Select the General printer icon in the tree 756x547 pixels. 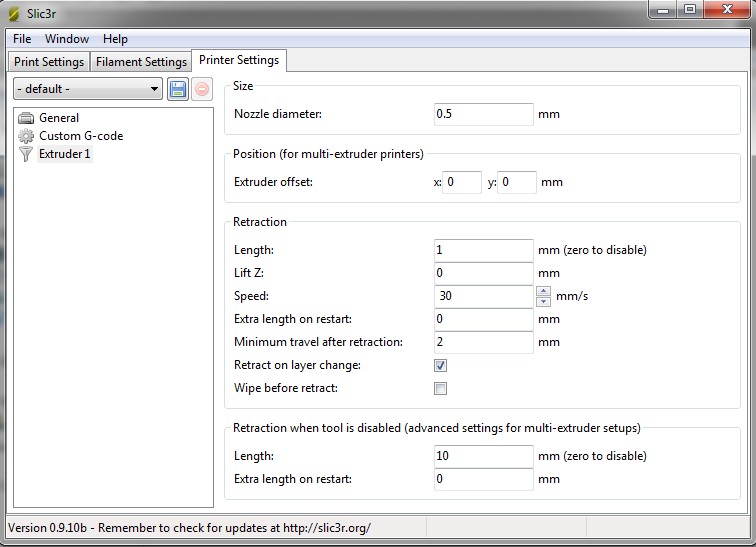[26, 118]
